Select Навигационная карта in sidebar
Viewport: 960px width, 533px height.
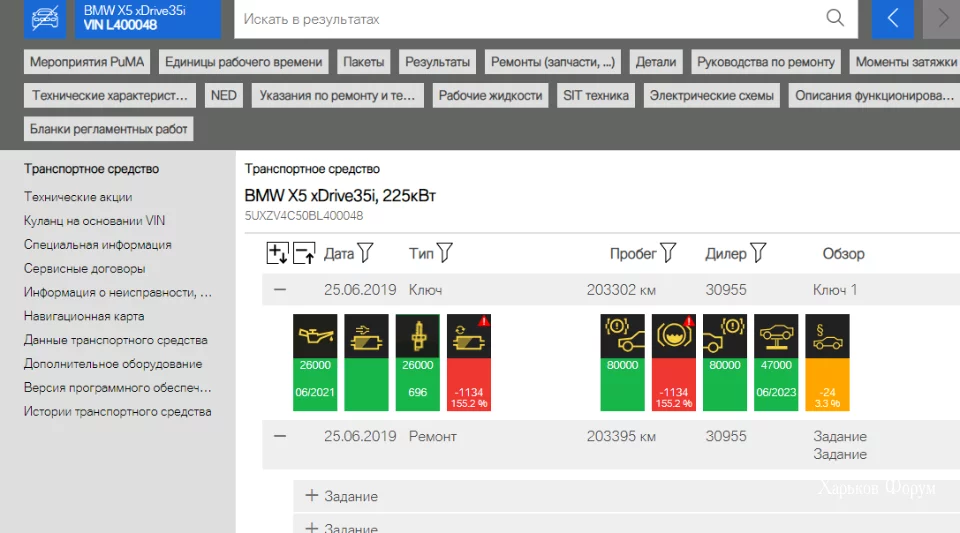84,316
